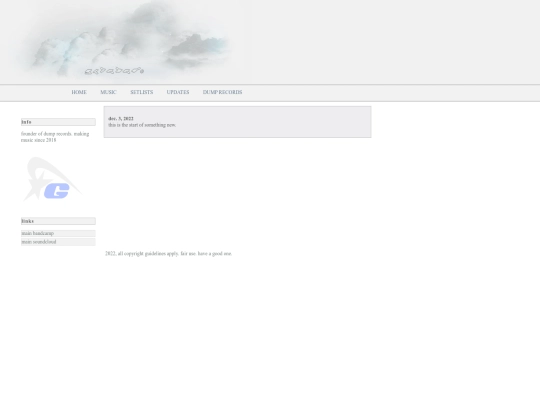The width and height of the screenshot is (540, 405).
Task: Open the HOME navigation link
Action: click(79, 92)
